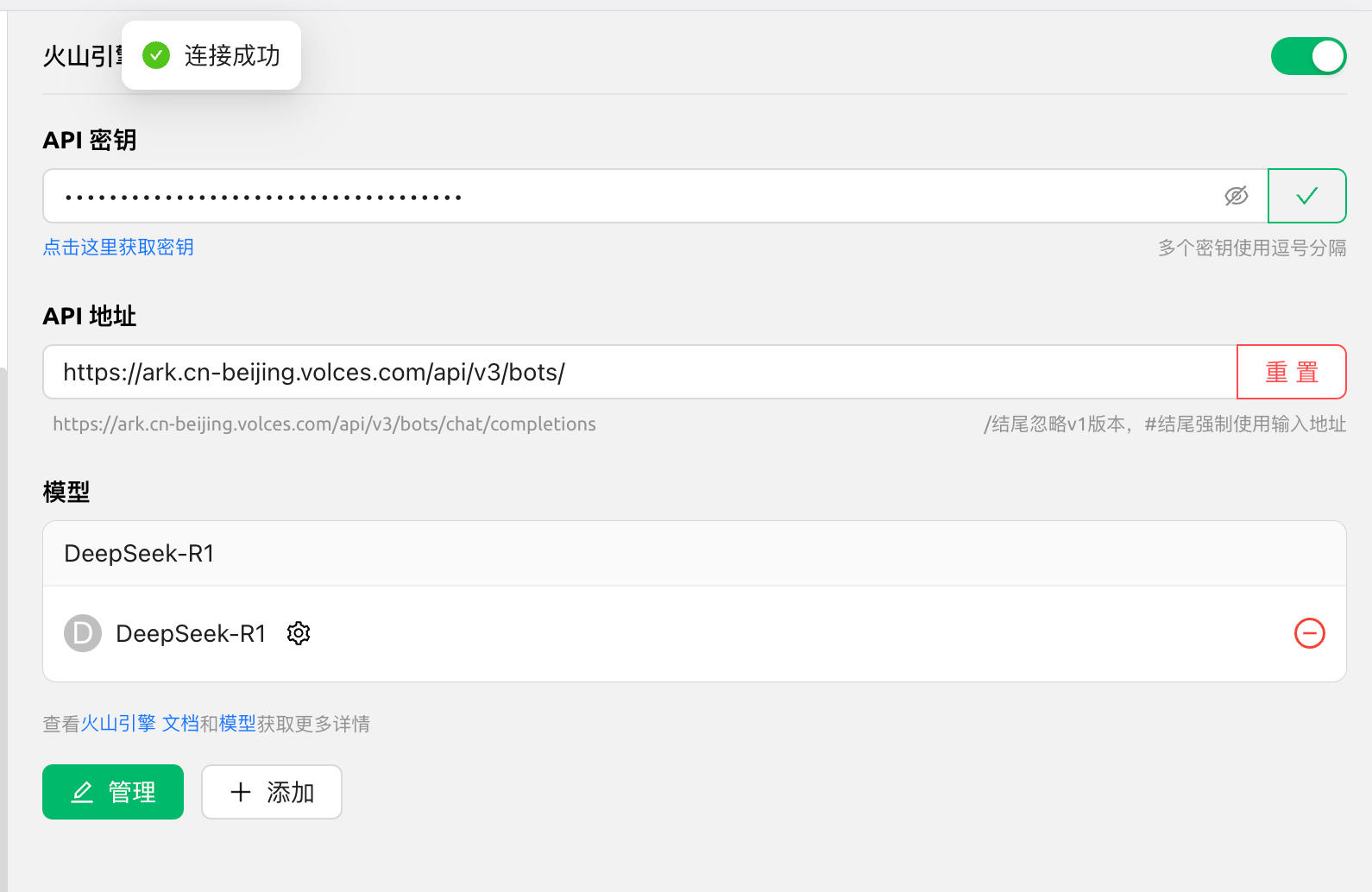Open the 火山引擎 文档 documentation link

(140, 724)
